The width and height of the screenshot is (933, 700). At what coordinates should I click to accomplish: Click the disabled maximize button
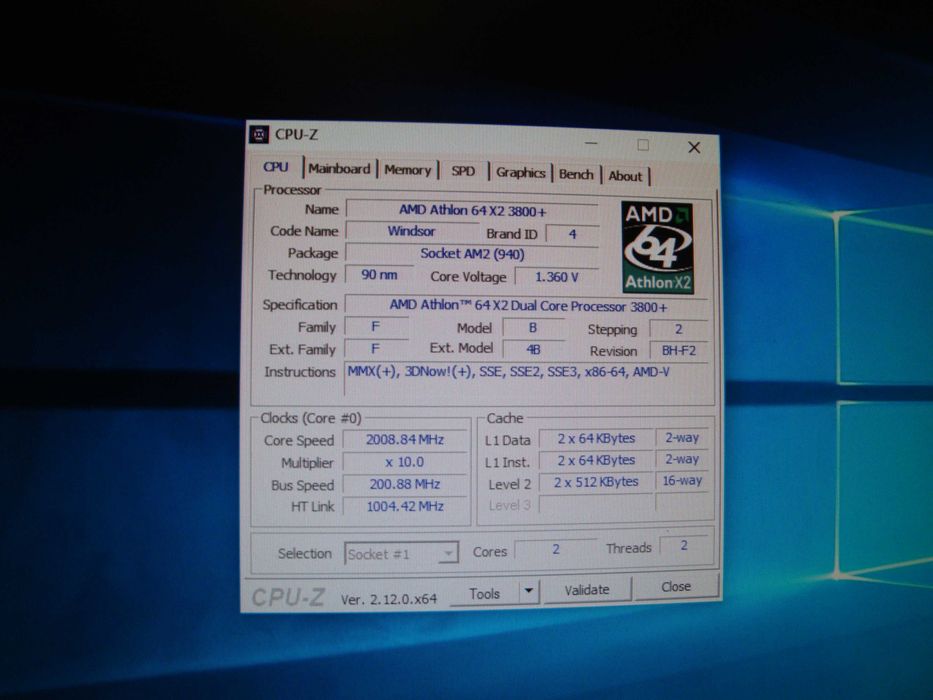click(x=643, y=145)
